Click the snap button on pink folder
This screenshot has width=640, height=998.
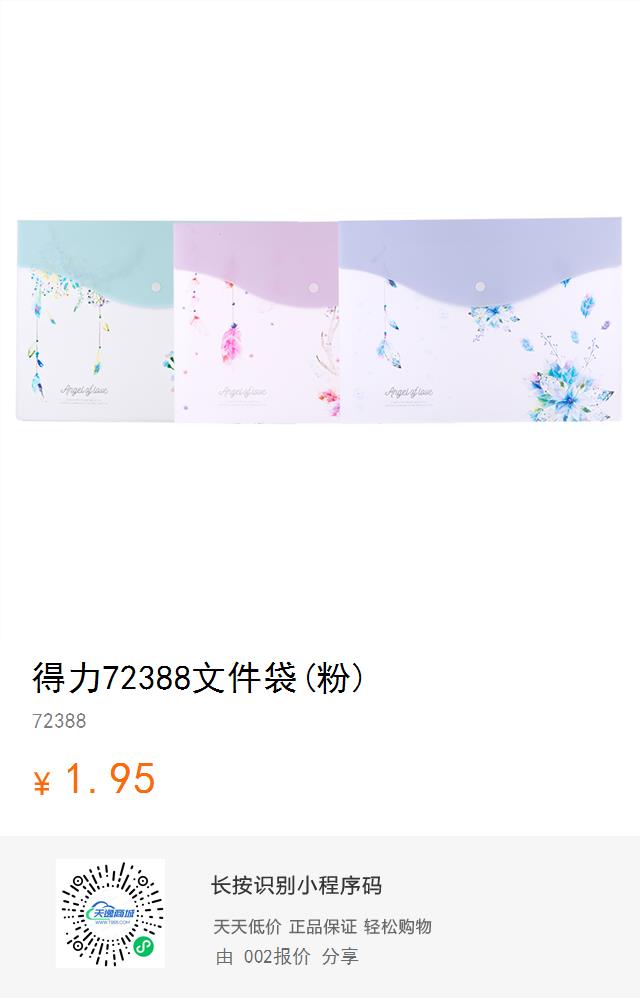pyautogui.click(x=313, y=288)
